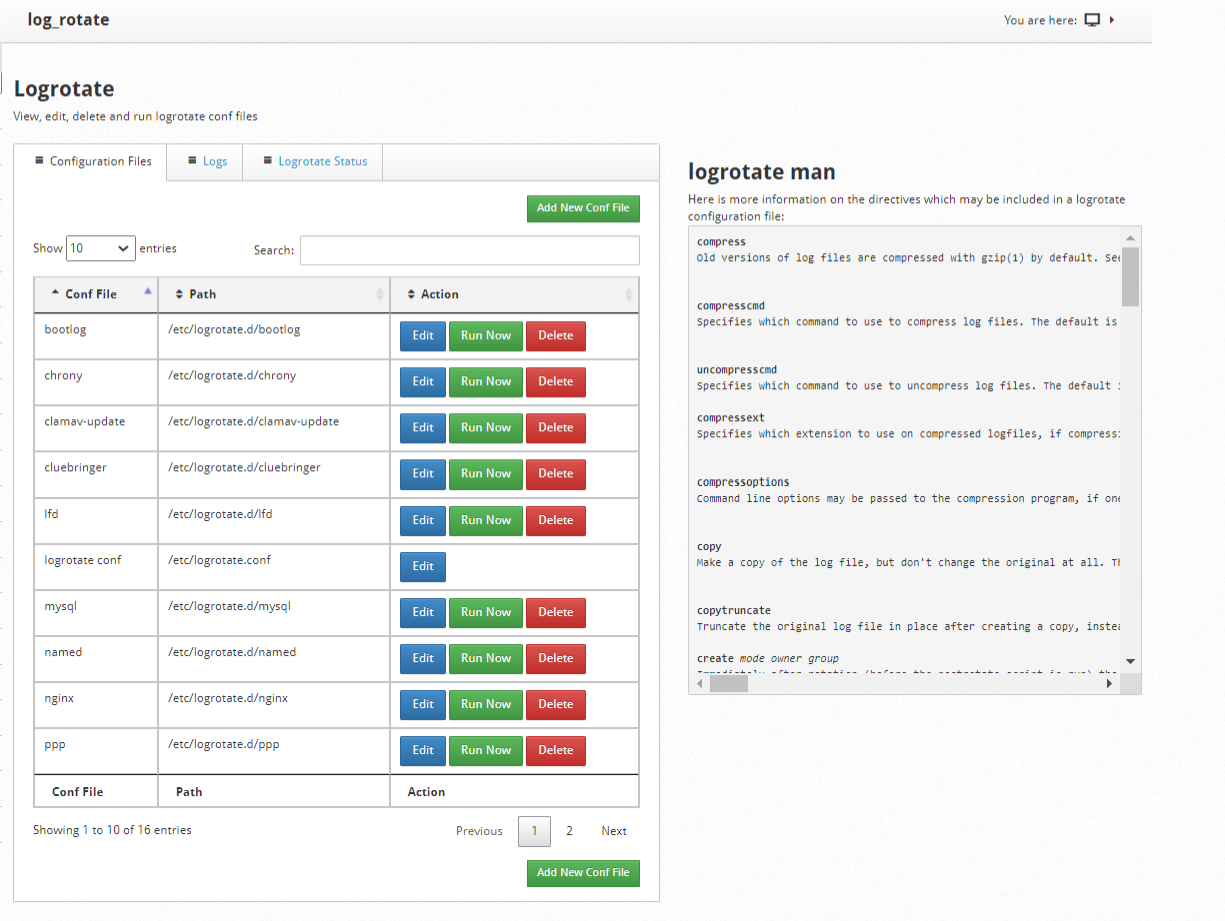Edit the cluebringer conf file
Viewport: 1225px width, 921px height.
click(423, 474)
